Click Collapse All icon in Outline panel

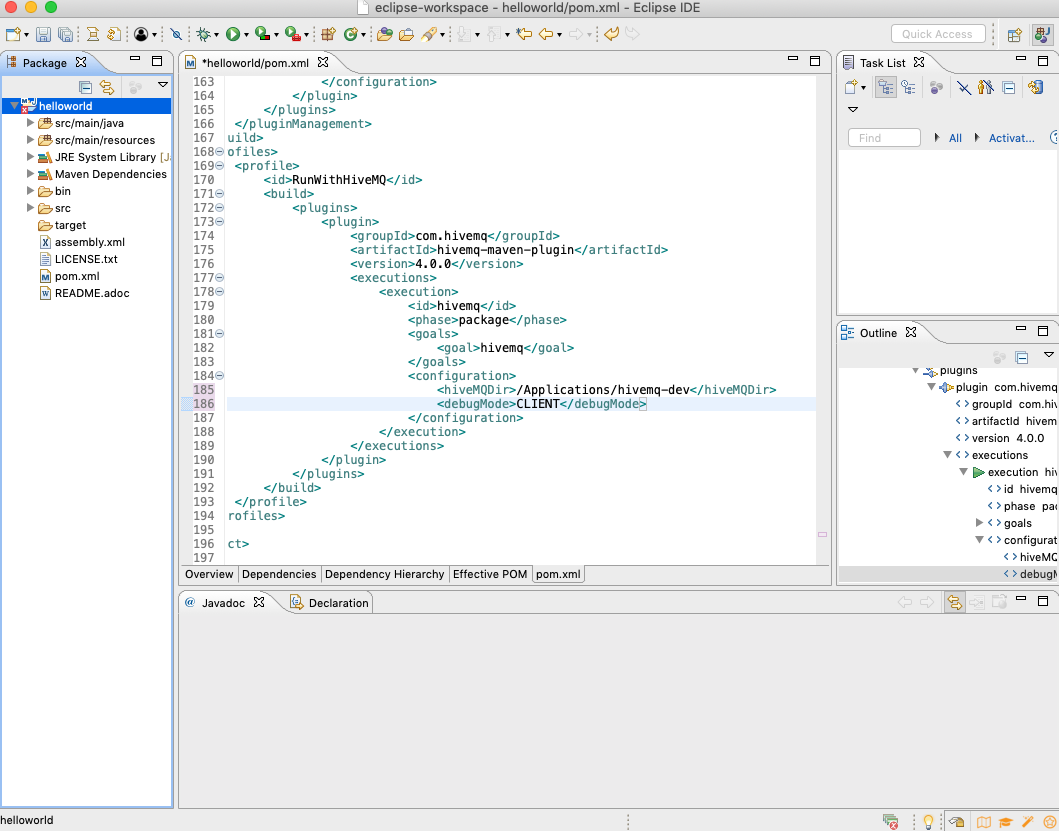pyautogui.click(x=1021, y=357)
